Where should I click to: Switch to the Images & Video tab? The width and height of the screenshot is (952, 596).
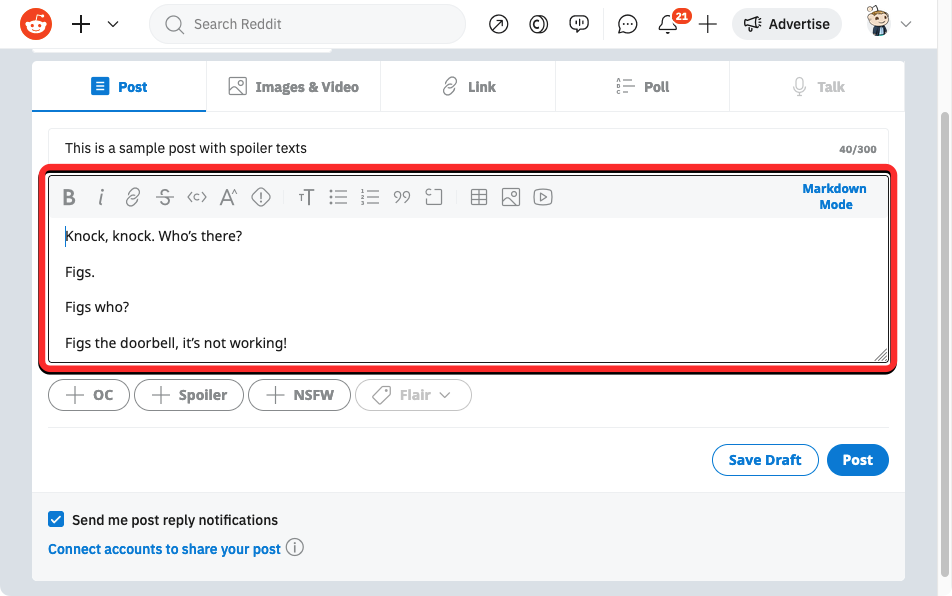(x=293, y=87)
